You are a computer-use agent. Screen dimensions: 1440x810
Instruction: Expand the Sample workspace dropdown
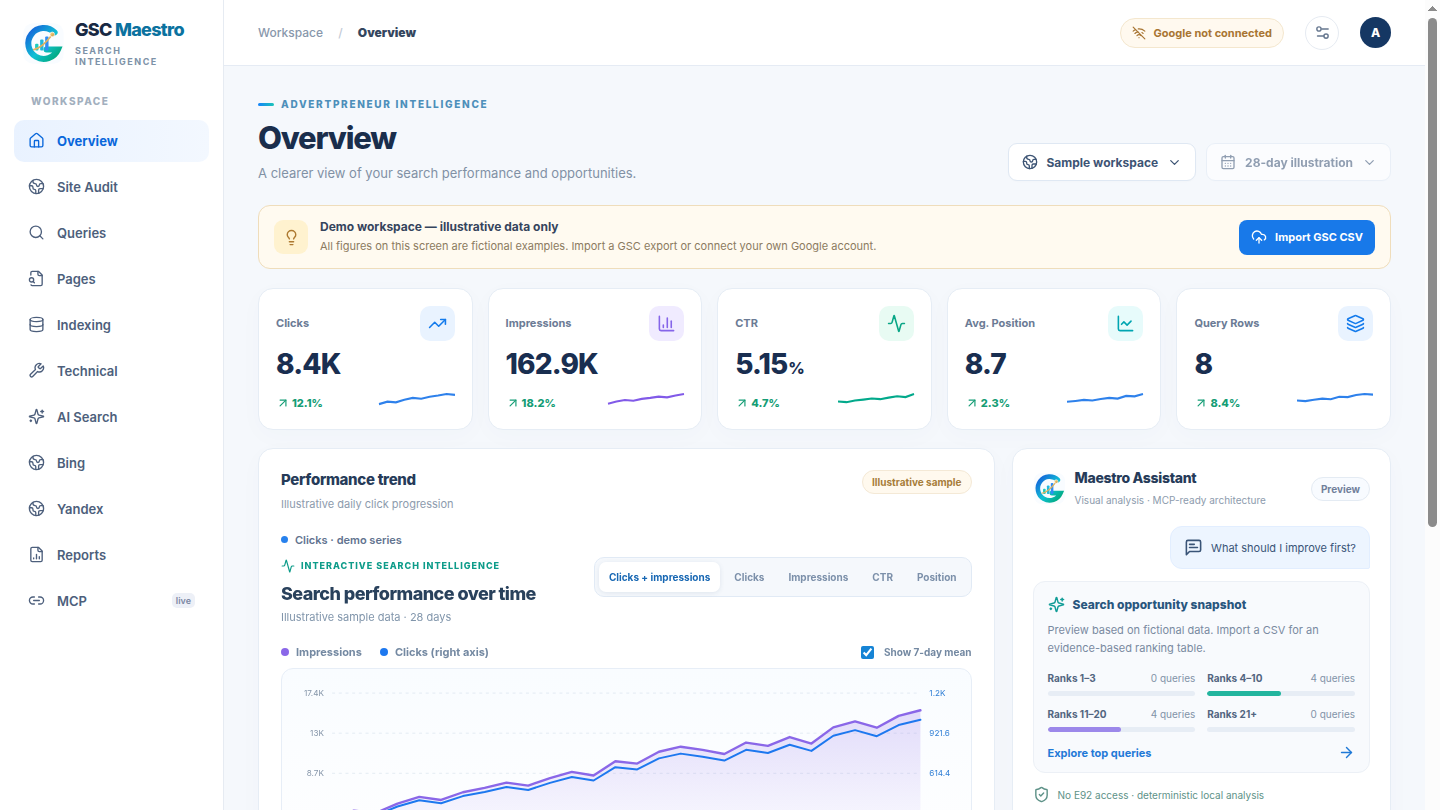(1101, 163)
